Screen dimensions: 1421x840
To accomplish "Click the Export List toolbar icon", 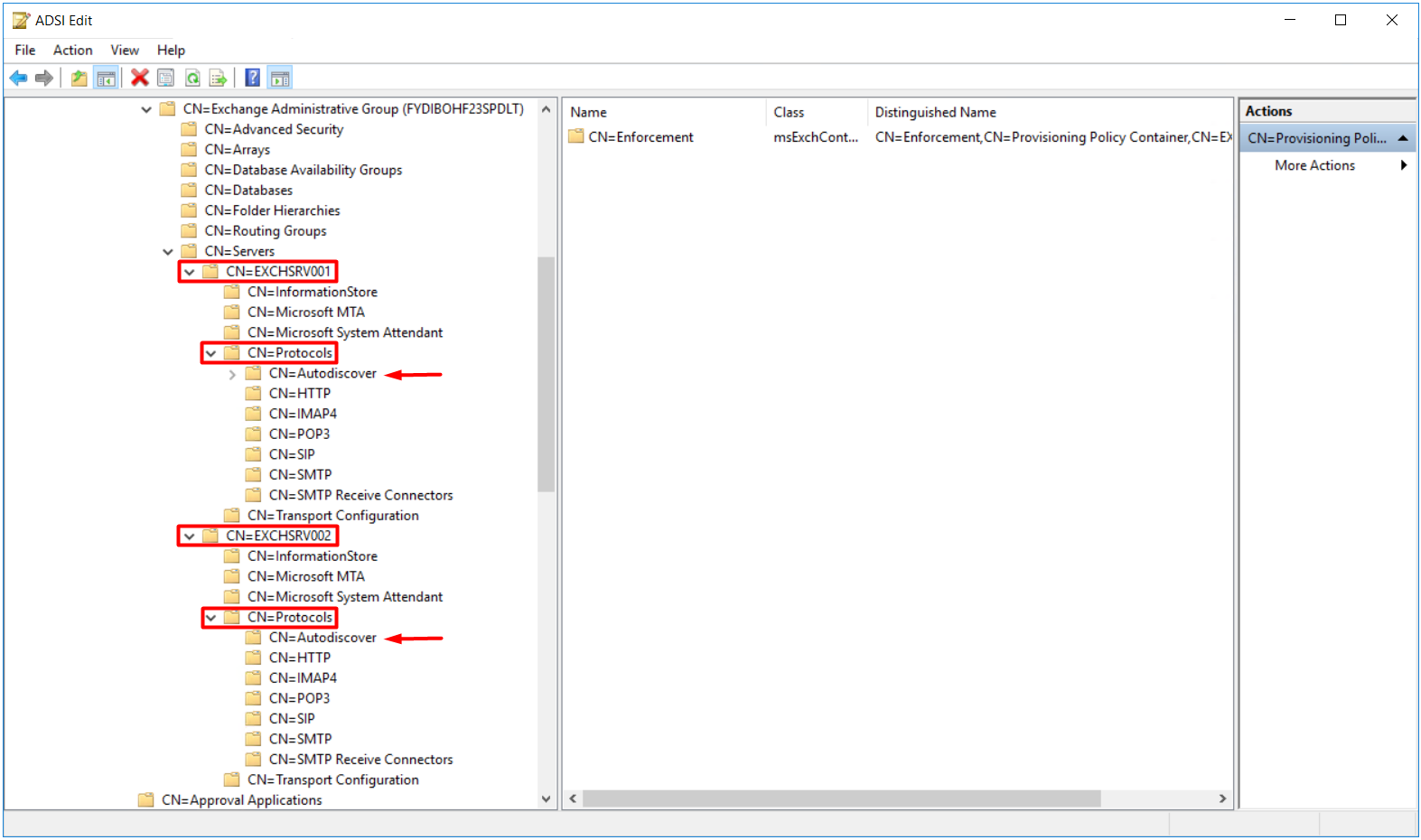I will point(218,78).
